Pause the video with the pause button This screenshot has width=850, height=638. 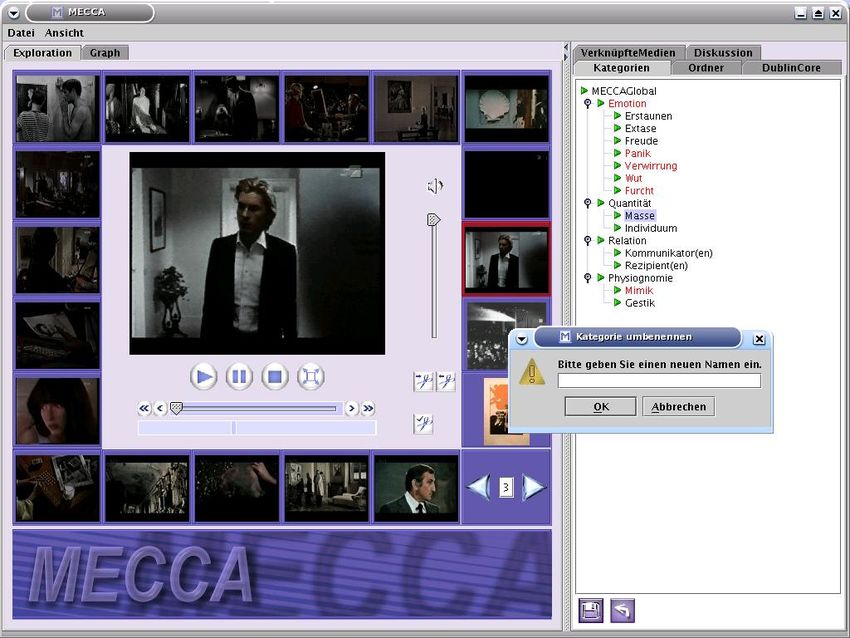pyautogui.click(x=239, y=376)
